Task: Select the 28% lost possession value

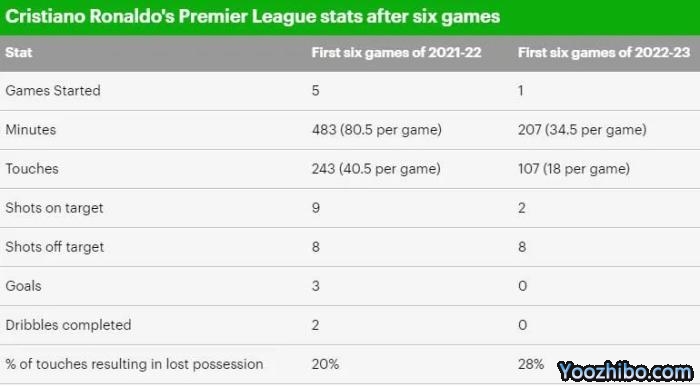Action: coord(531,364)
